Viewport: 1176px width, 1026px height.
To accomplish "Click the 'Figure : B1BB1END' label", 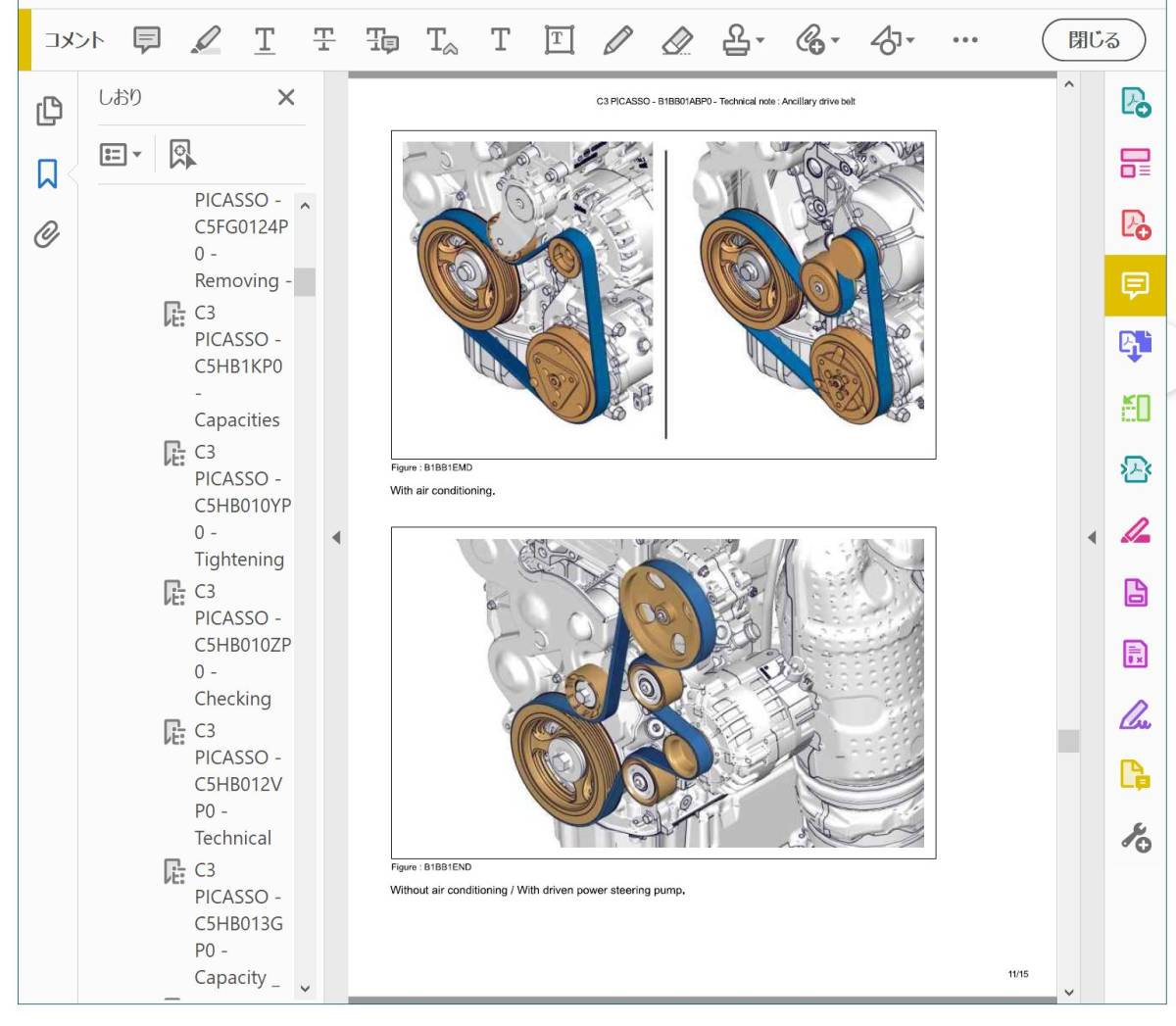I will pyautogui.click(x=431, y=867).
